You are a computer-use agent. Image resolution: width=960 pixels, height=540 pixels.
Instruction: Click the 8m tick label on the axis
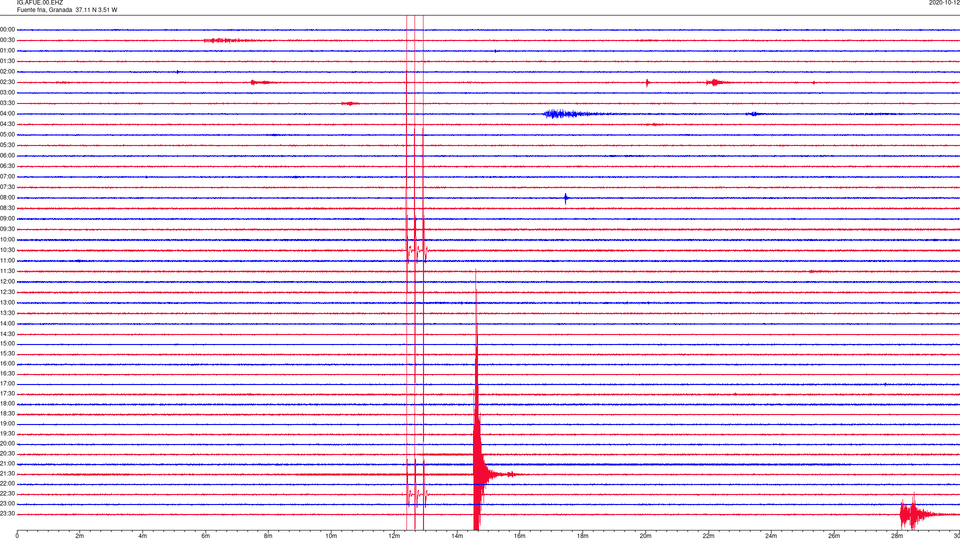pos(268,536)
